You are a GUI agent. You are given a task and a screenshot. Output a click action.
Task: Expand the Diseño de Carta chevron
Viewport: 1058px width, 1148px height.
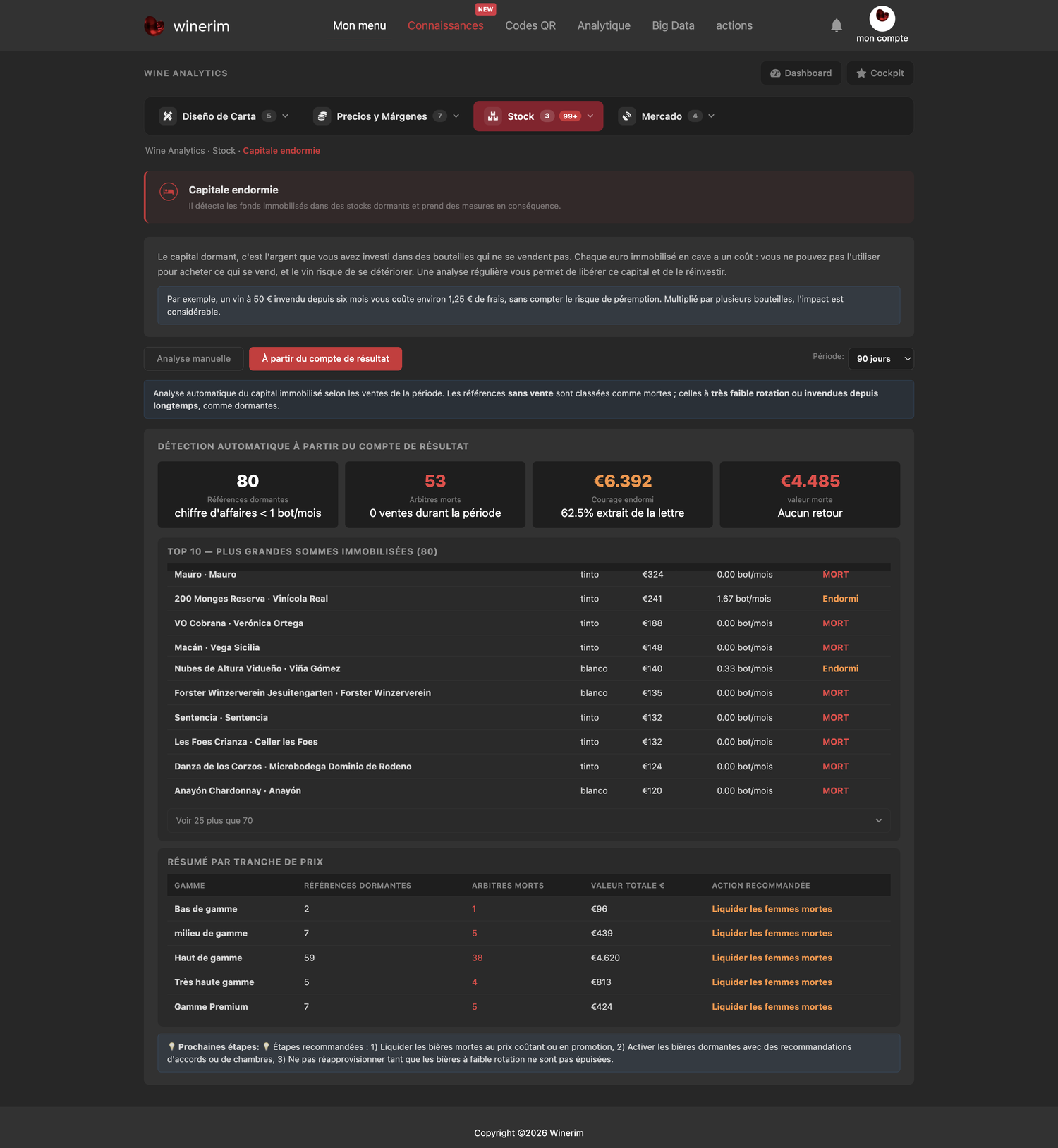click(x=285, y=116)
